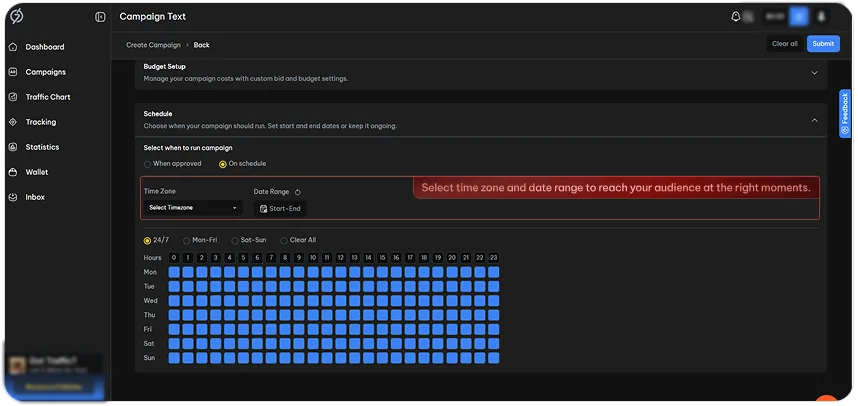This screenshot has width=858, height=406.
Task: Toggle Tuesday hour 5 cell
Action: pos(244,286)
